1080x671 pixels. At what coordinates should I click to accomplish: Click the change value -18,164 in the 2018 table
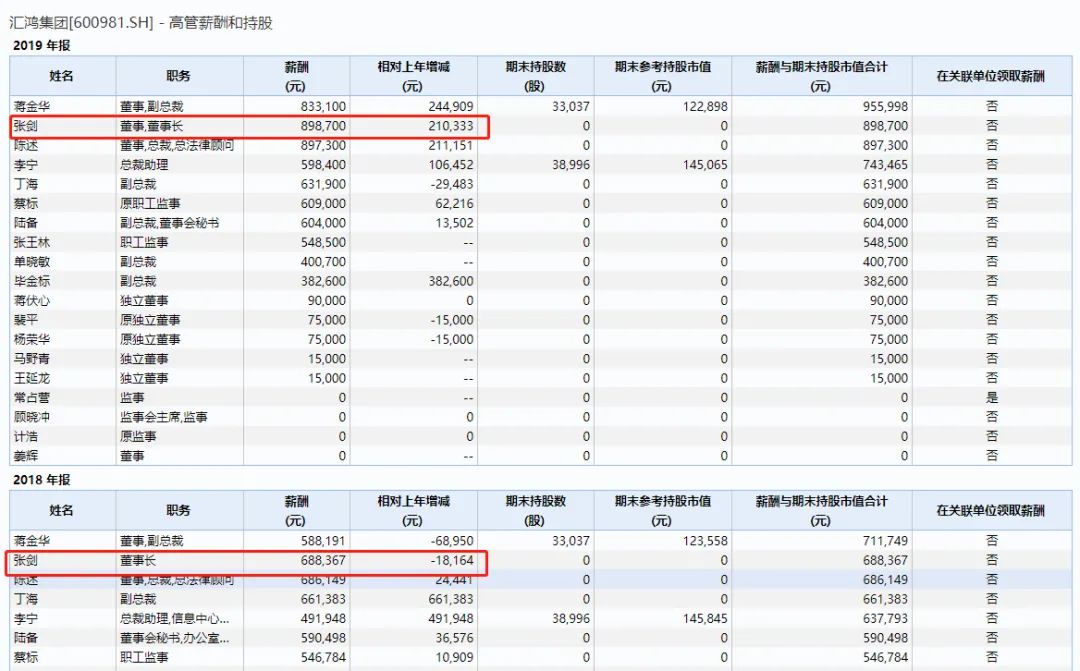[452, 561]
